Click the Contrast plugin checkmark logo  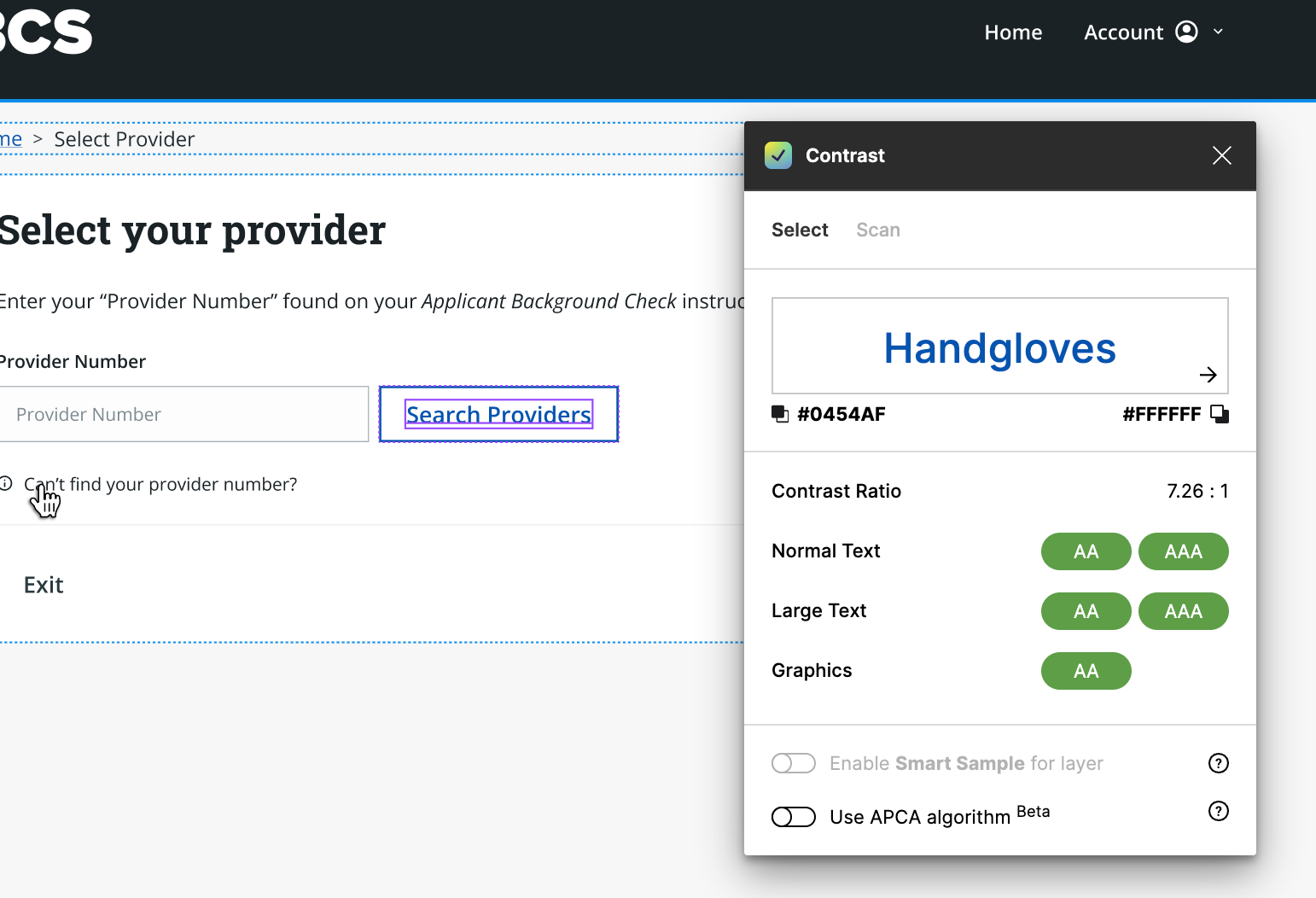click(777, 155)
